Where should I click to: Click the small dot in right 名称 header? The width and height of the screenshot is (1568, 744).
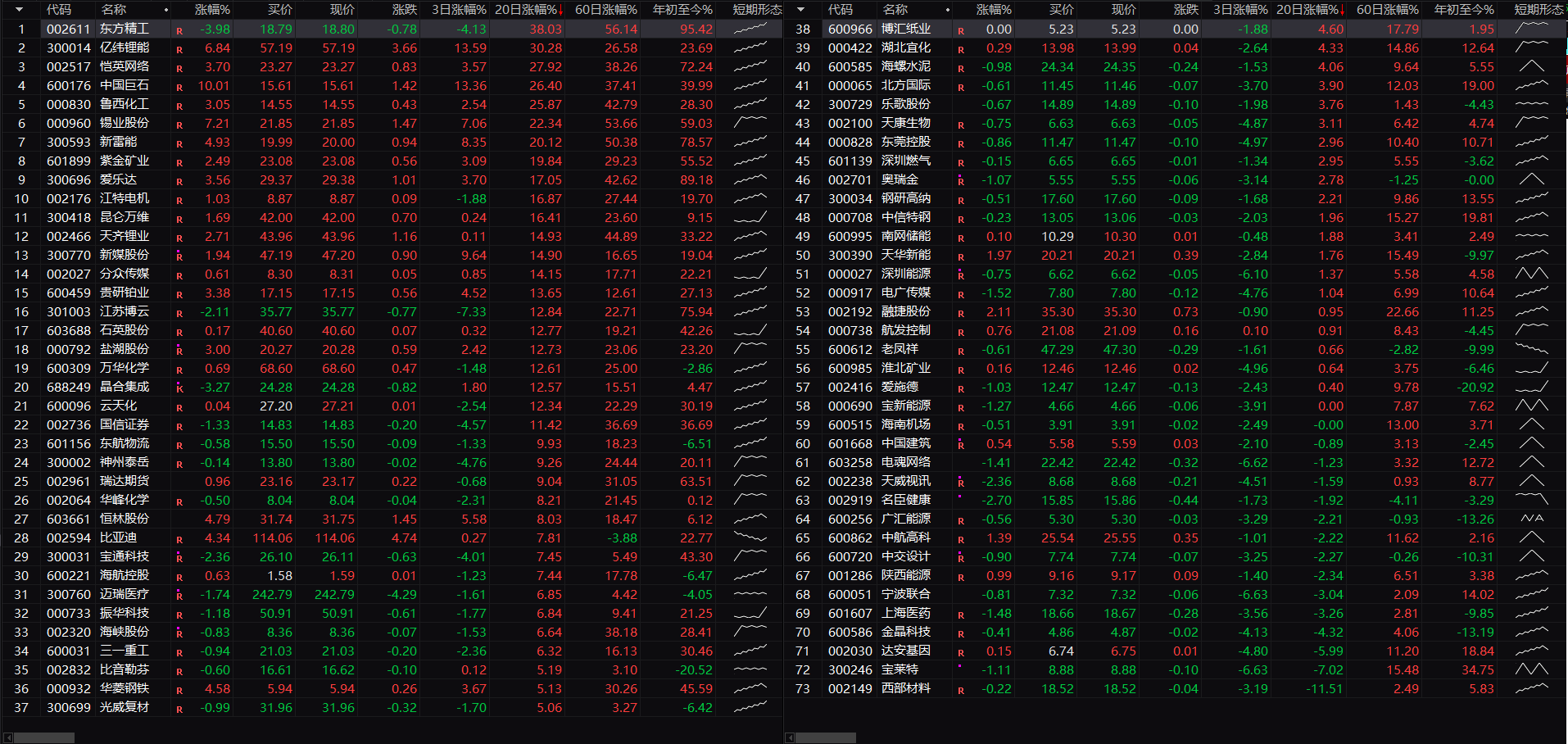[x=948, y=10]
